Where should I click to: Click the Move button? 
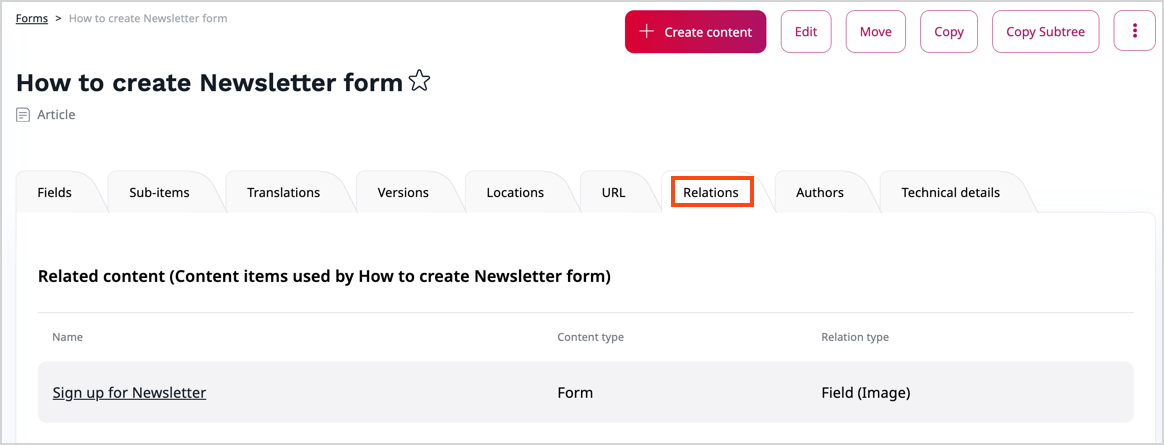click(x=875, y=31)
